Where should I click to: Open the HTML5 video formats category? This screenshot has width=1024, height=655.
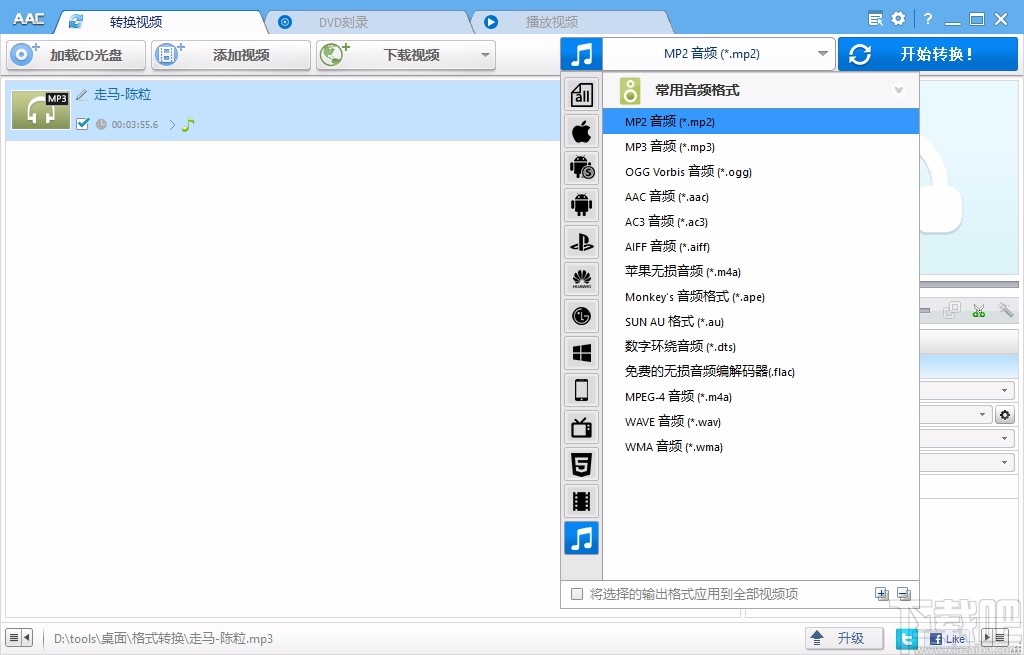pyautogui.click(x=581, y=463)
